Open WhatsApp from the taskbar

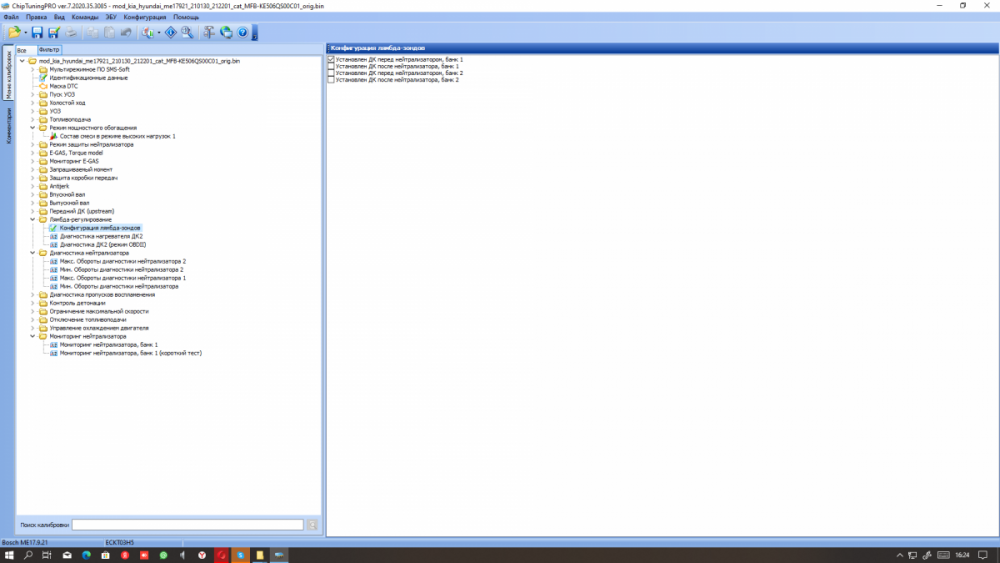[163, 555]
